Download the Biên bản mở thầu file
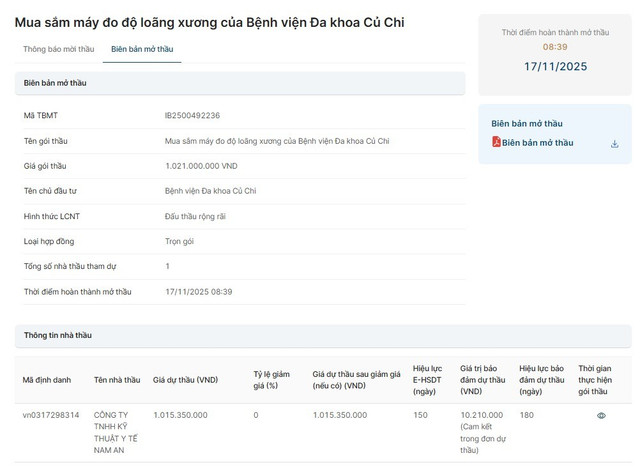Viewport: 640px width, 467px height. pos(614,143)
